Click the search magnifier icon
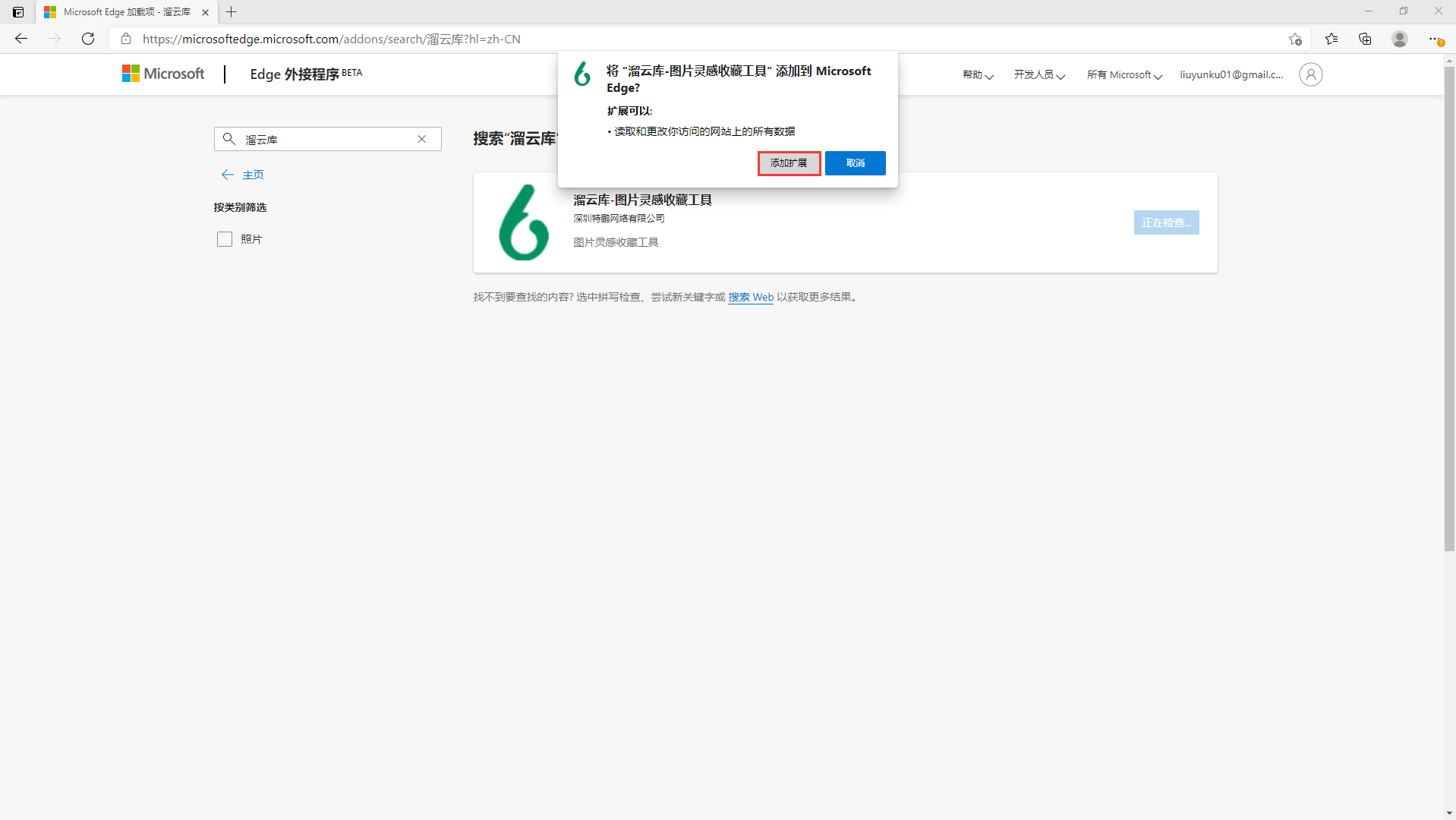Image resolution: width=1456 pixels, height=820 pixels. pos(228,139)
